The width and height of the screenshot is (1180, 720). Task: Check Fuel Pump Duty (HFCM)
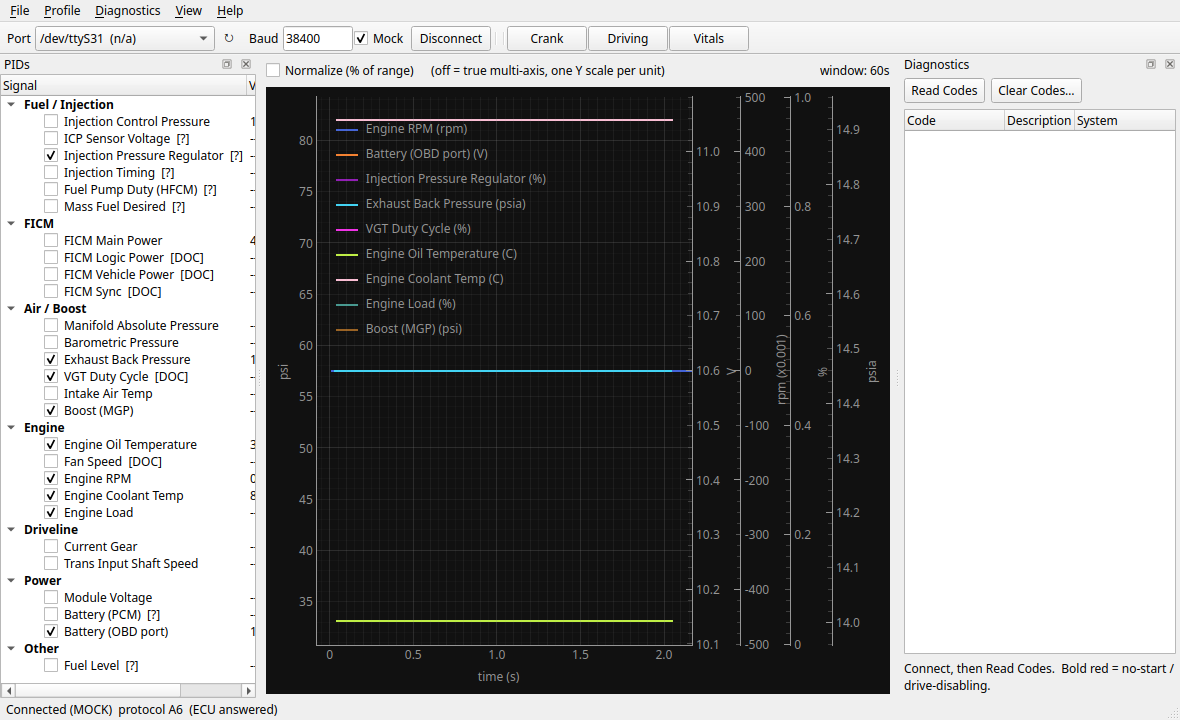tap(51, 190)
